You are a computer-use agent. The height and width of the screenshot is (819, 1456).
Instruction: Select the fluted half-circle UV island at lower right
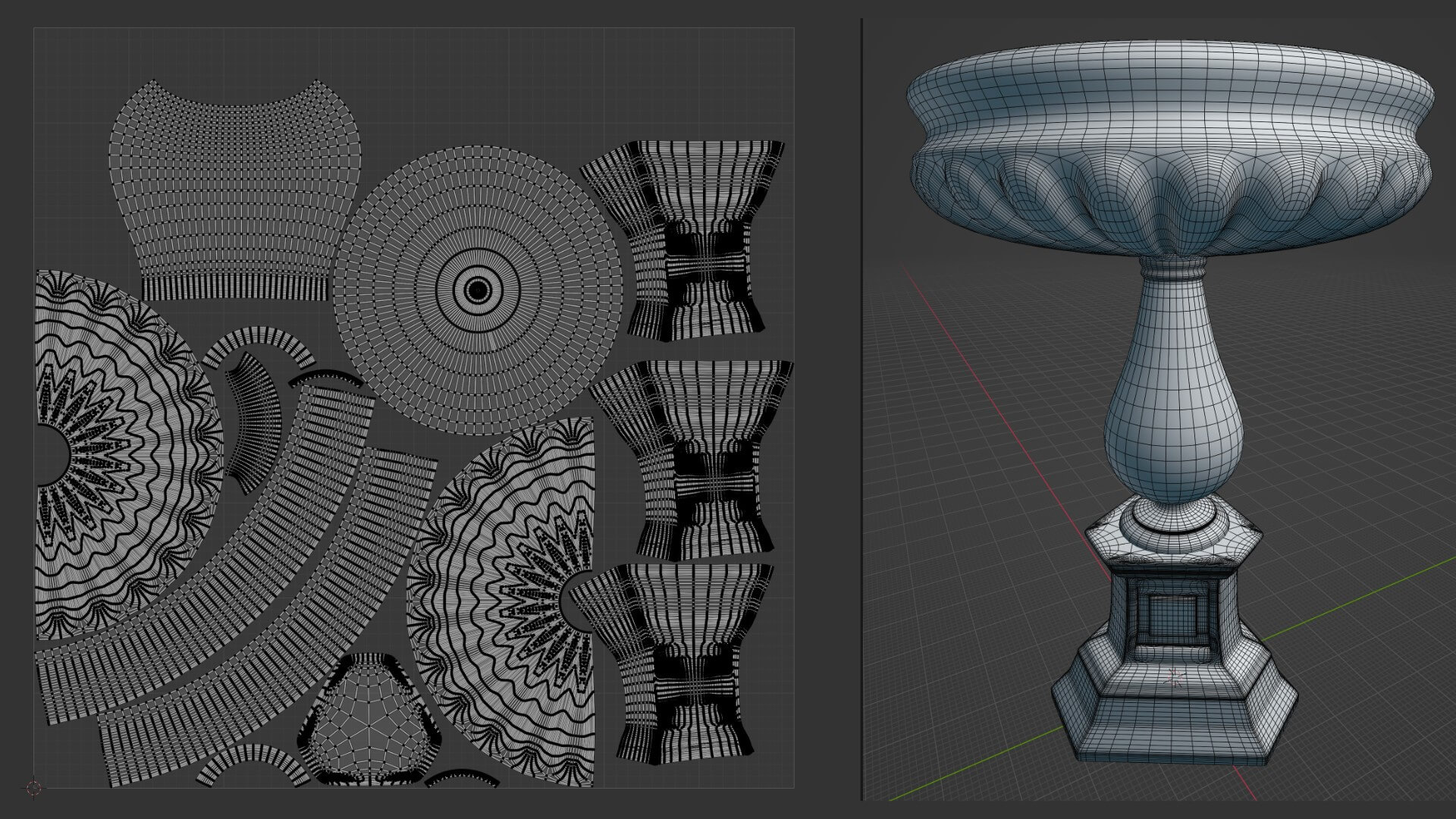click(x=493, y=591)
